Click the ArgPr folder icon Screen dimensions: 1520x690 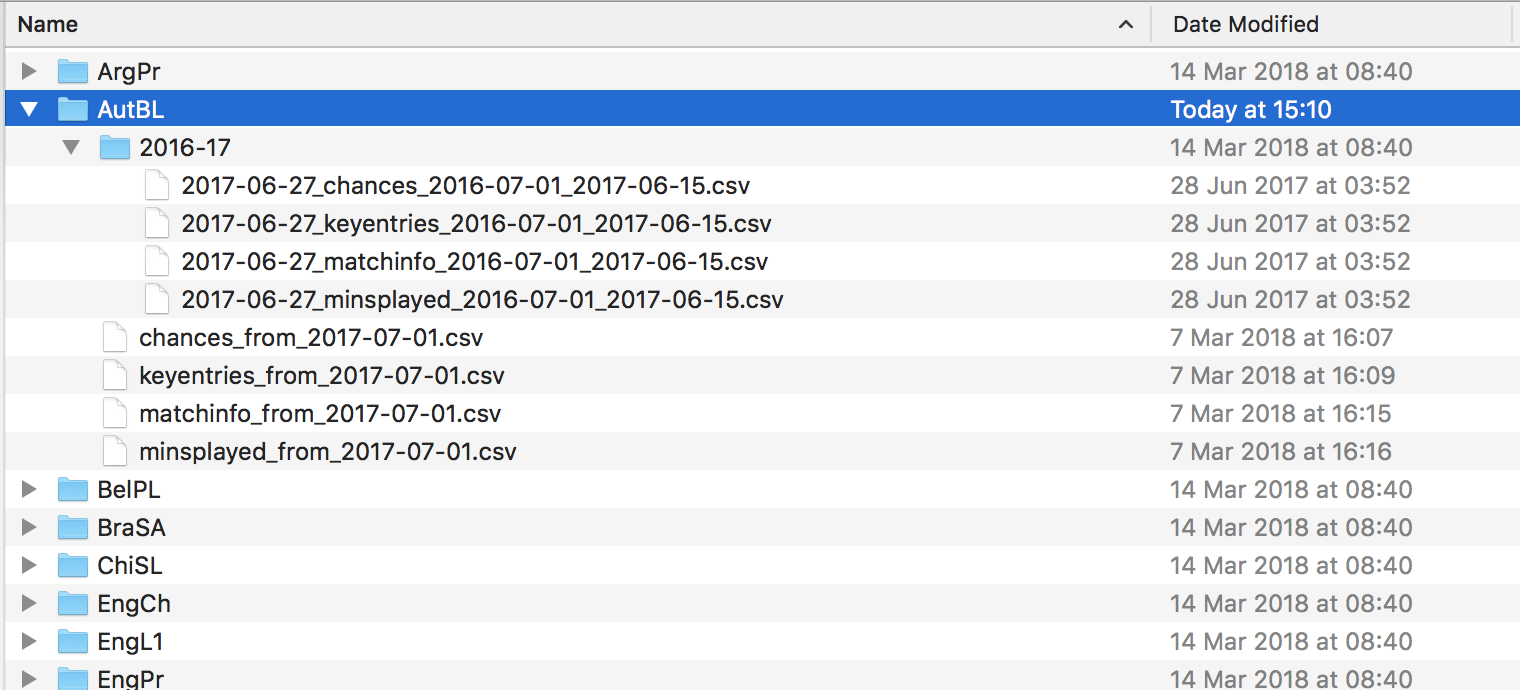[73, 71]
